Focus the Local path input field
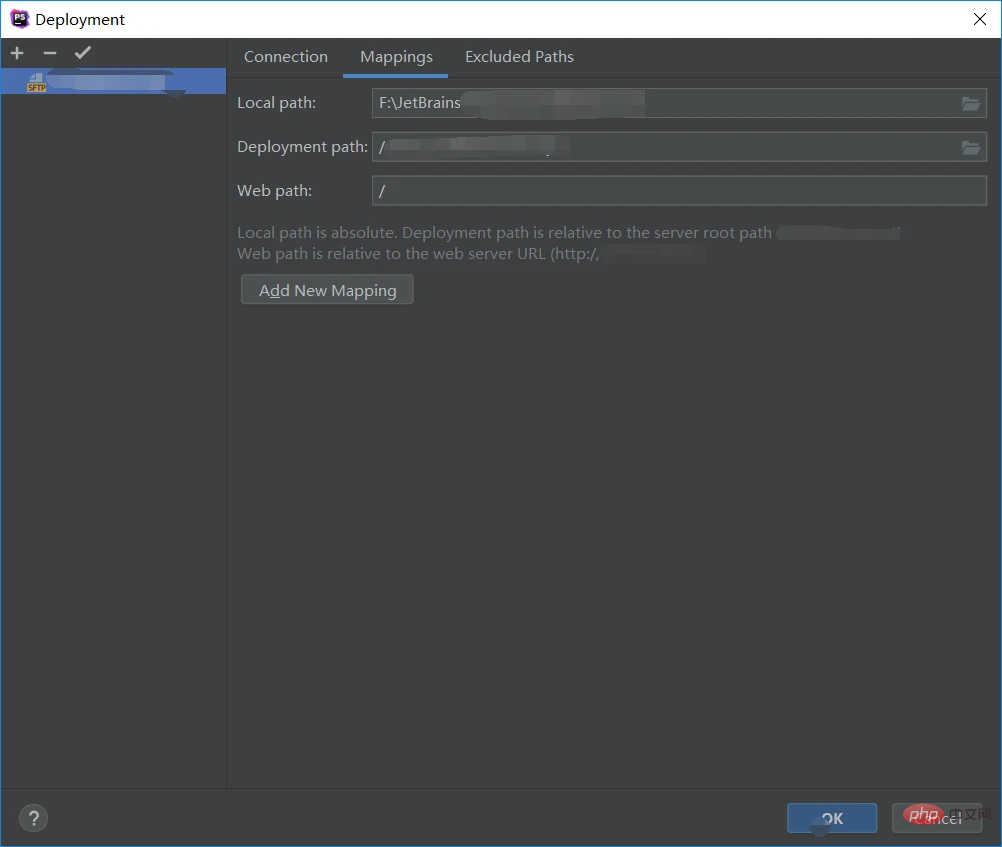Image resolution: width=1002 pixels, height=847 pixels. click(x=660, y=103)
